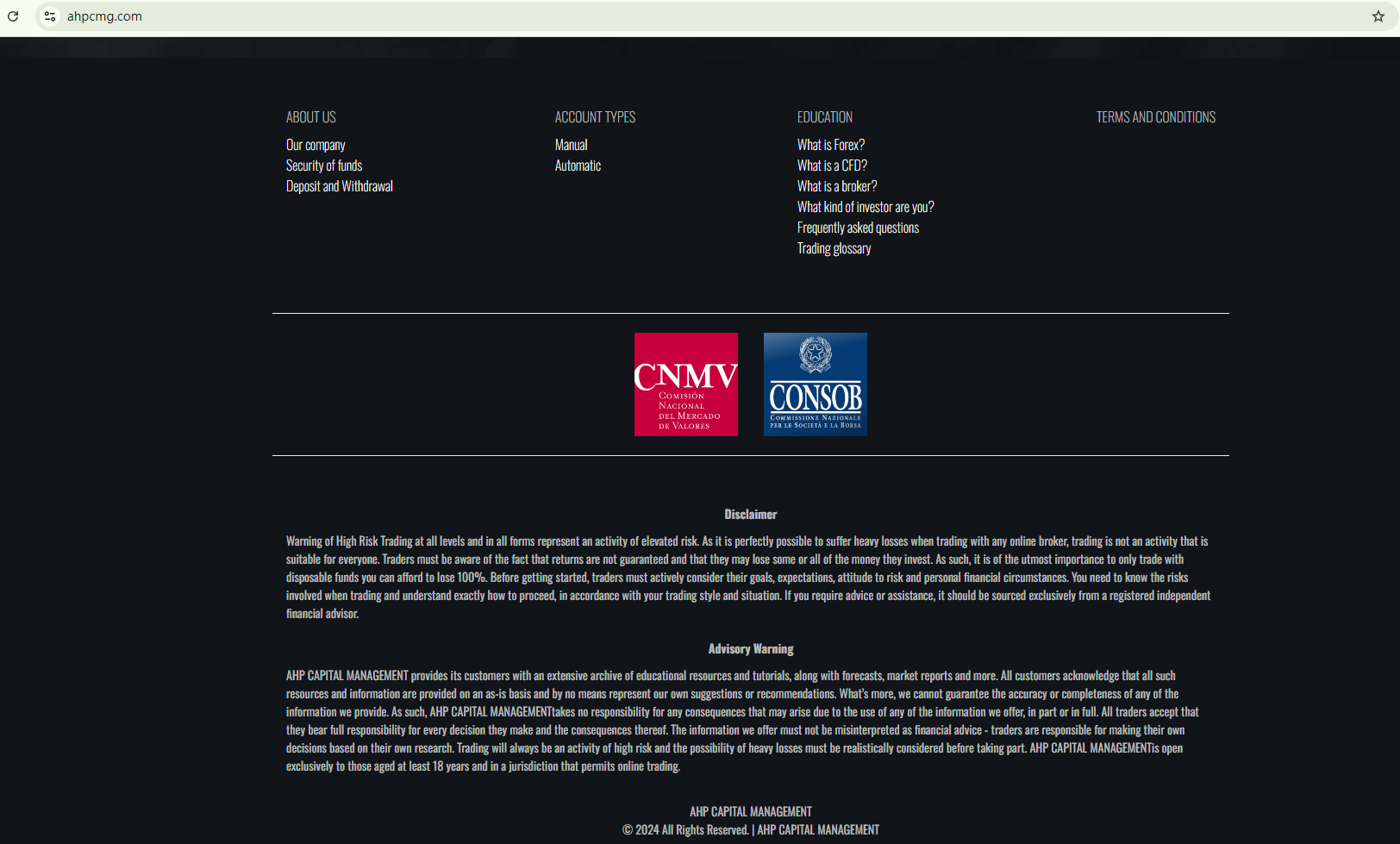Open Frequently asked questions
This screenshot has height=844, width=1400.
[x=859, y=228]
